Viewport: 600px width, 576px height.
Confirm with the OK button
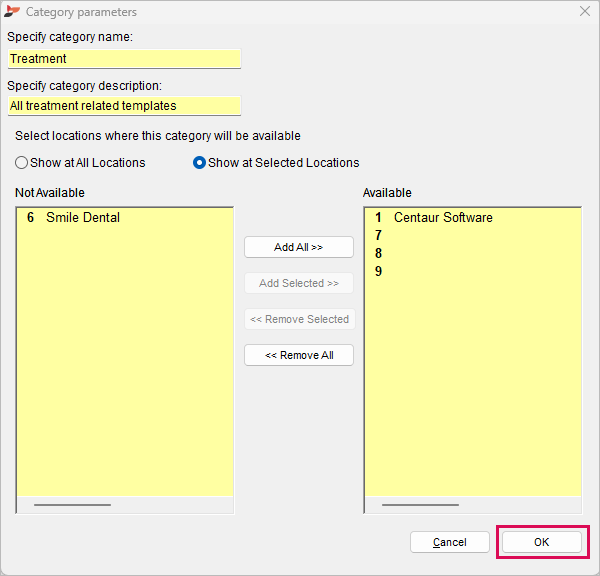point(542,542)
